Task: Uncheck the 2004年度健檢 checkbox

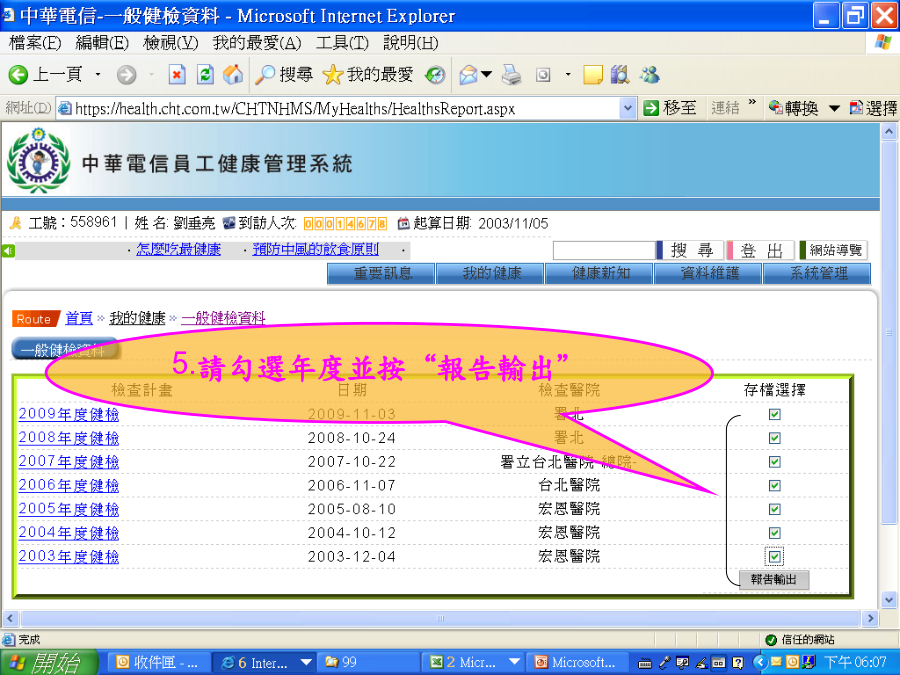Action: [774, 533]
